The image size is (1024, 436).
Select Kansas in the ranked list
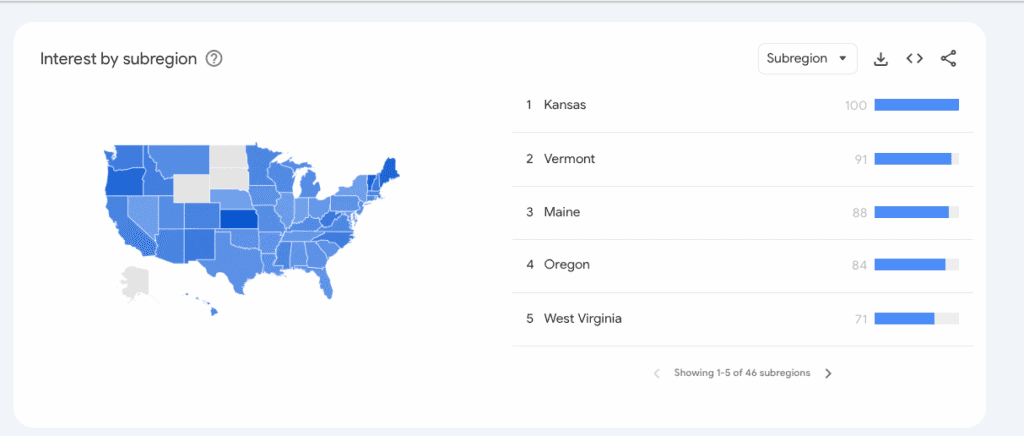[x=565, y=105]
